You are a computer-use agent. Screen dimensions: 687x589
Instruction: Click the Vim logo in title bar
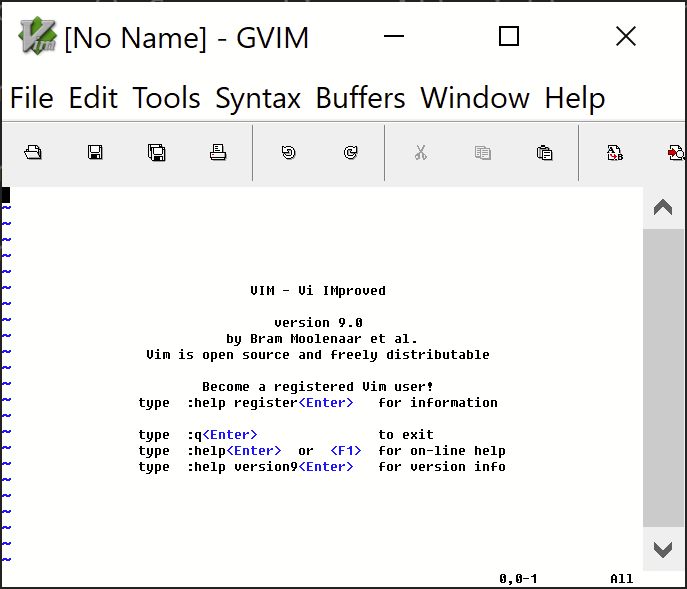click(37, 36)
